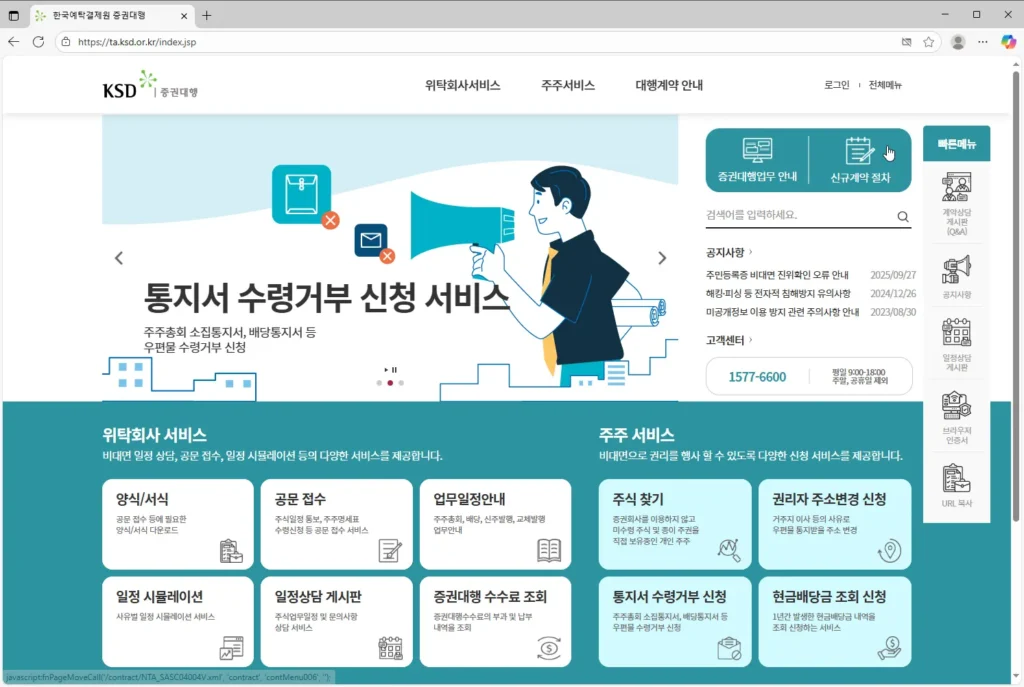Open the 권리자 주소변경 신청 card
1024x687 pixels.
pyautogui.click(x=835, y=524)
